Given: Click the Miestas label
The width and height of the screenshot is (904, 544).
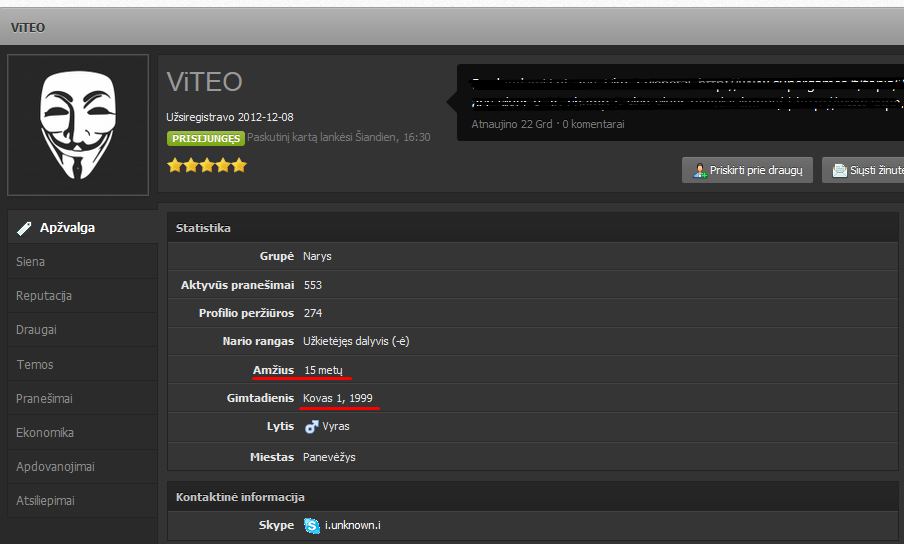Looking at the screenshot, I should [272, 457].
